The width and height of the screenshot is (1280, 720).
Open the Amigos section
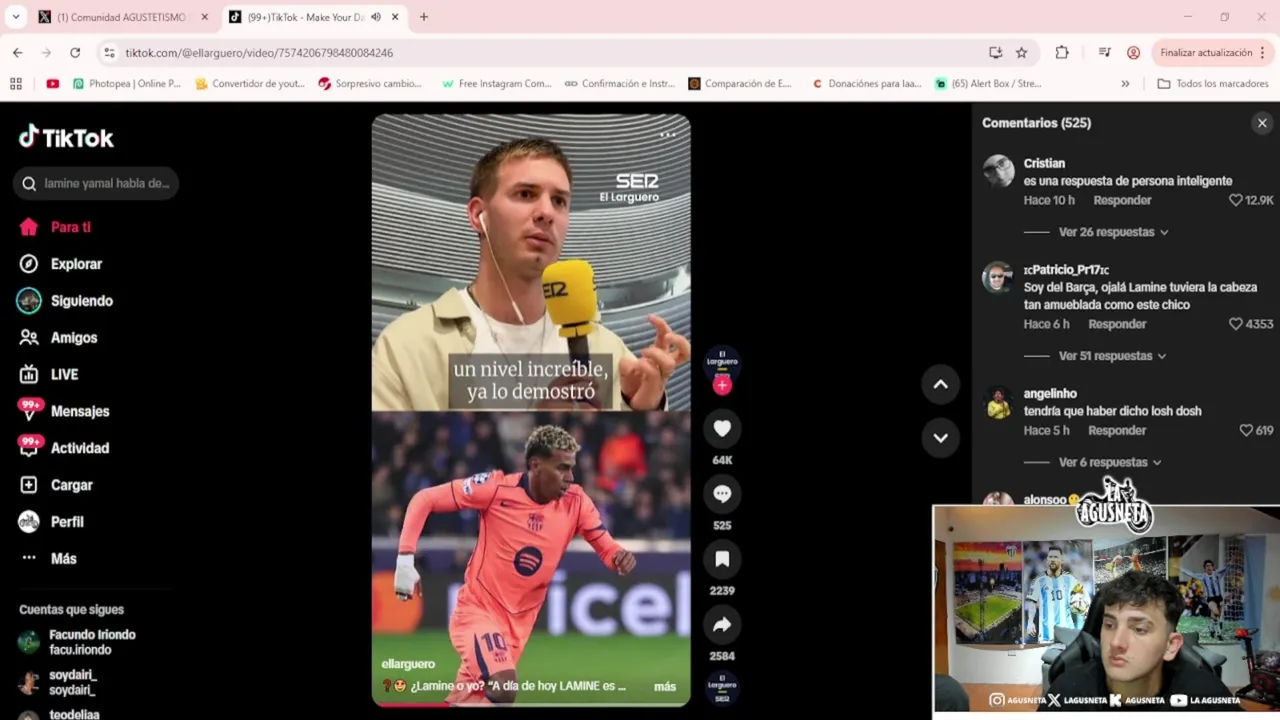tap(60, 338)
